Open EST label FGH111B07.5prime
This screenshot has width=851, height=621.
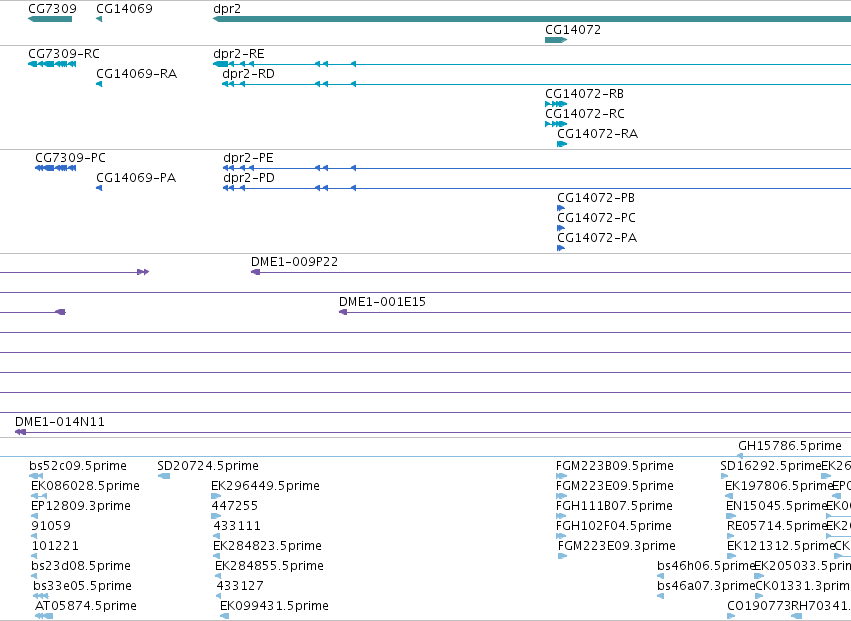click(614, 506)
